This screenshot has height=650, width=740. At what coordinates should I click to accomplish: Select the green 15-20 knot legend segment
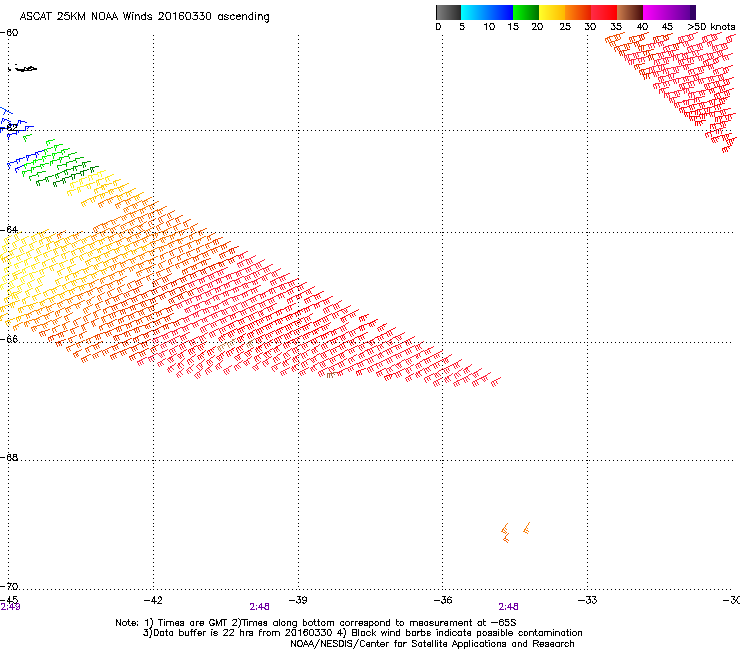pyautogui.click(x=526, y=12)
